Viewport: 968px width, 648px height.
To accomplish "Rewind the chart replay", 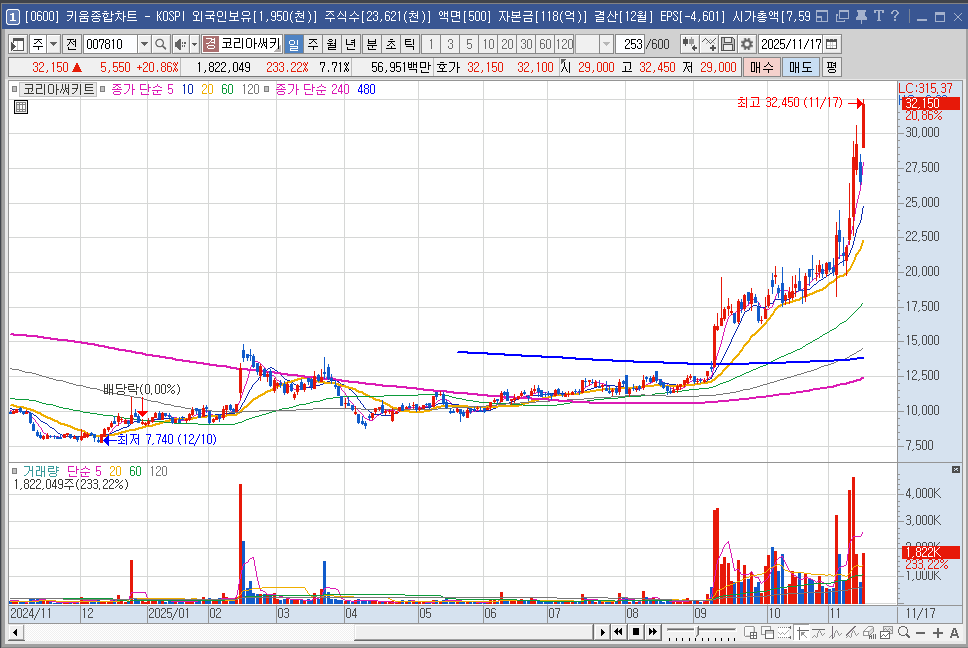I will [x=619, y=632].
